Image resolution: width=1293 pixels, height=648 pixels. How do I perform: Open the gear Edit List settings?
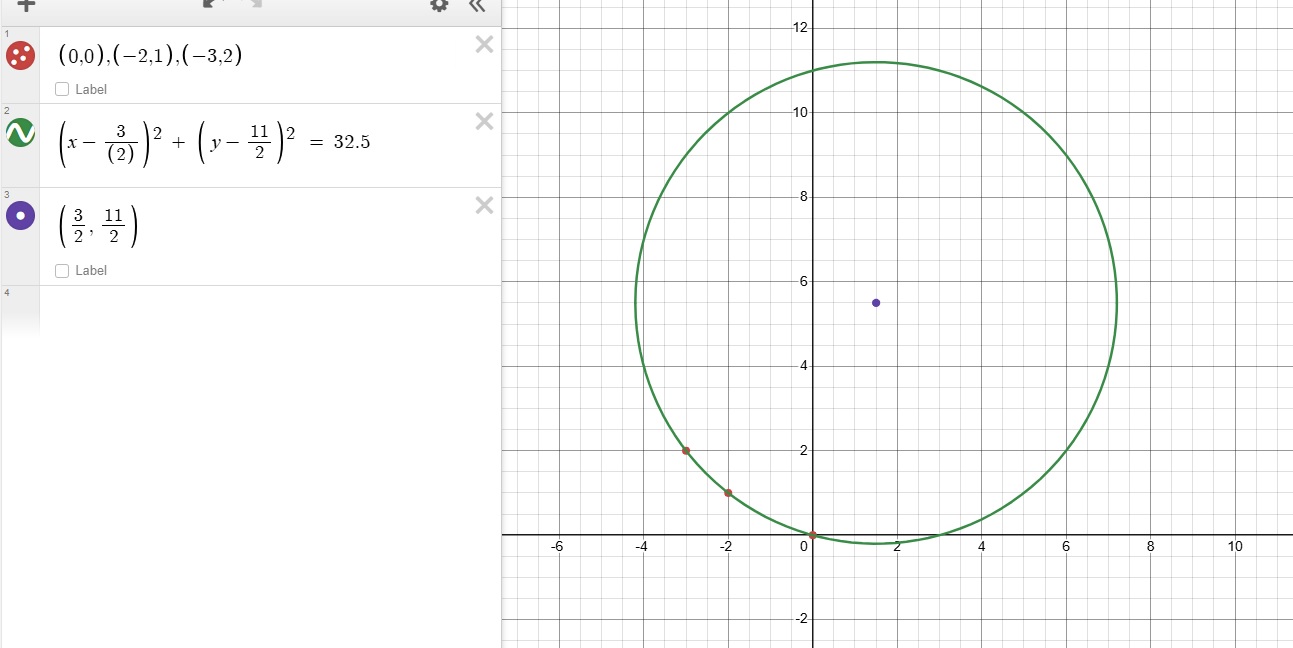tap(439, 5)
